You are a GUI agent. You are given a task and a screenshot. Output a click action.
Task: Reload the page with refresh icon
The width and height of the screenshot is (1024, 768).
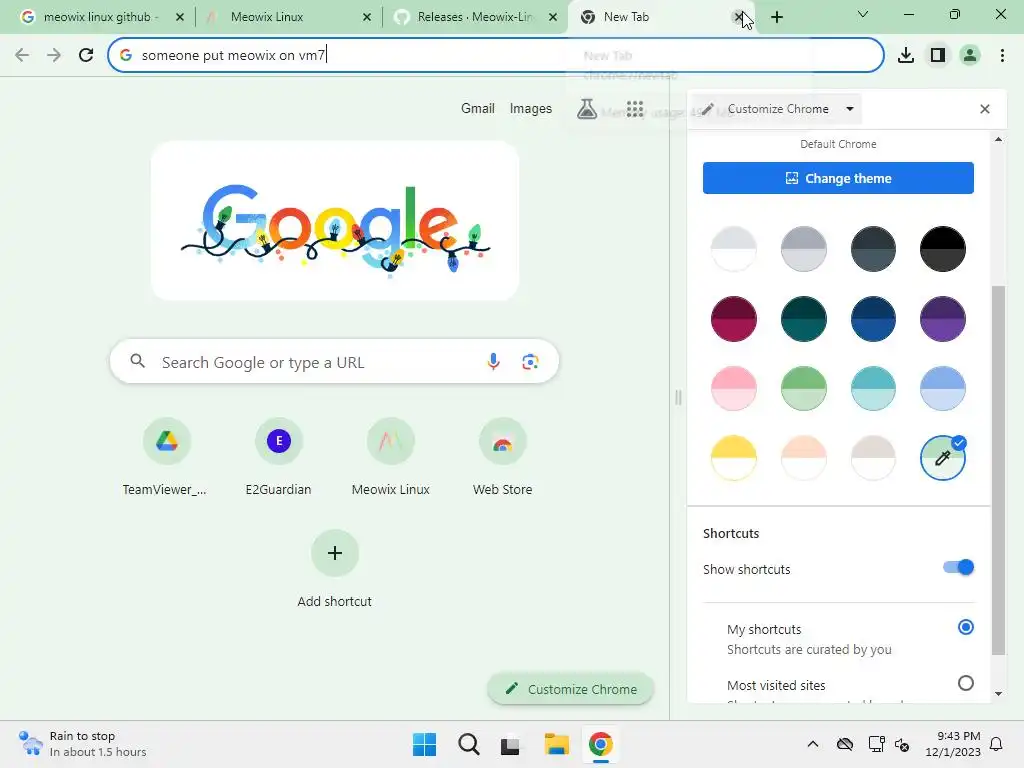(x=86, y=56)
